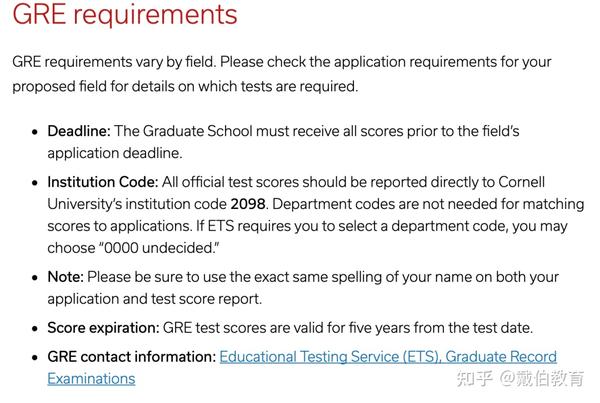This screenshot has width=600, height=403.
Task: Click the bold institution code 2098
Action: pyautogui.click(x=248, y=204)
